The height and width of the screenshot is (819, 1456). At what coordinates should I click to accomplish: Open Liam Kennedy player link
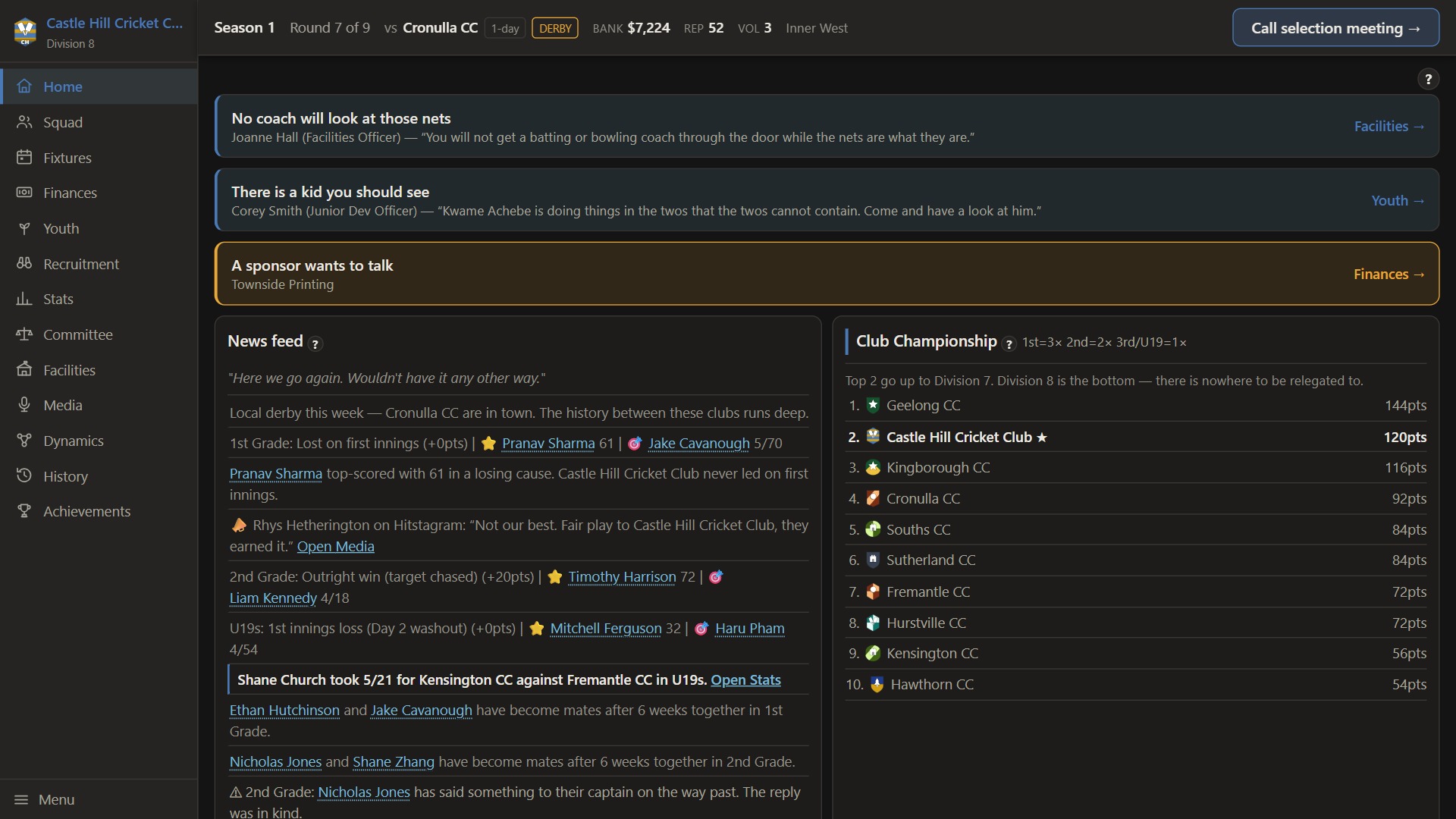273,598
